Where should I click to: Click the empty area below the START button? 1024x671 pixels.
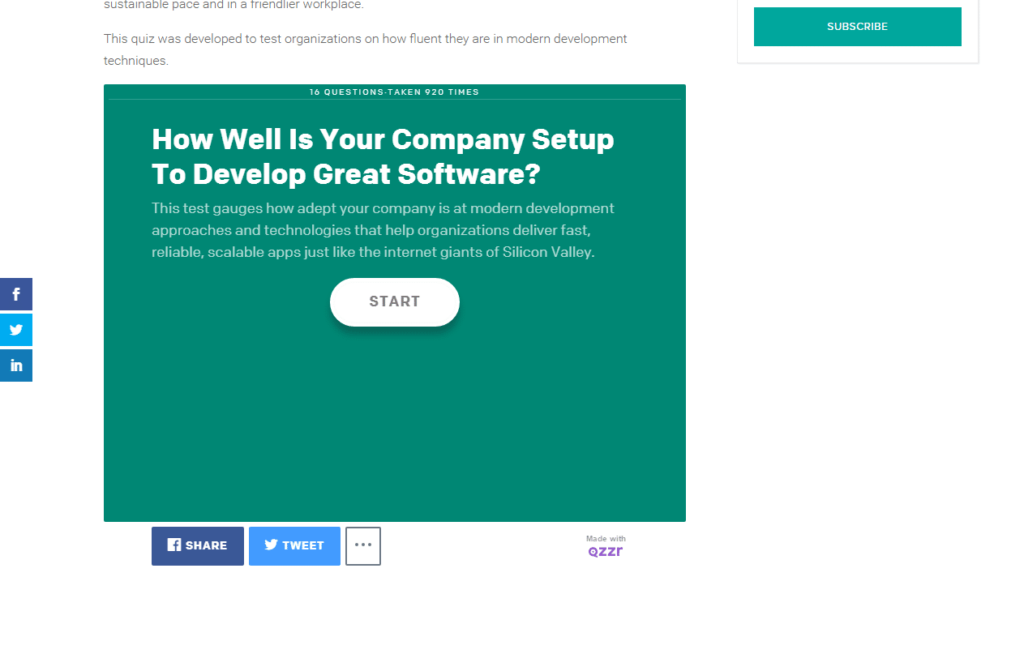394,420
